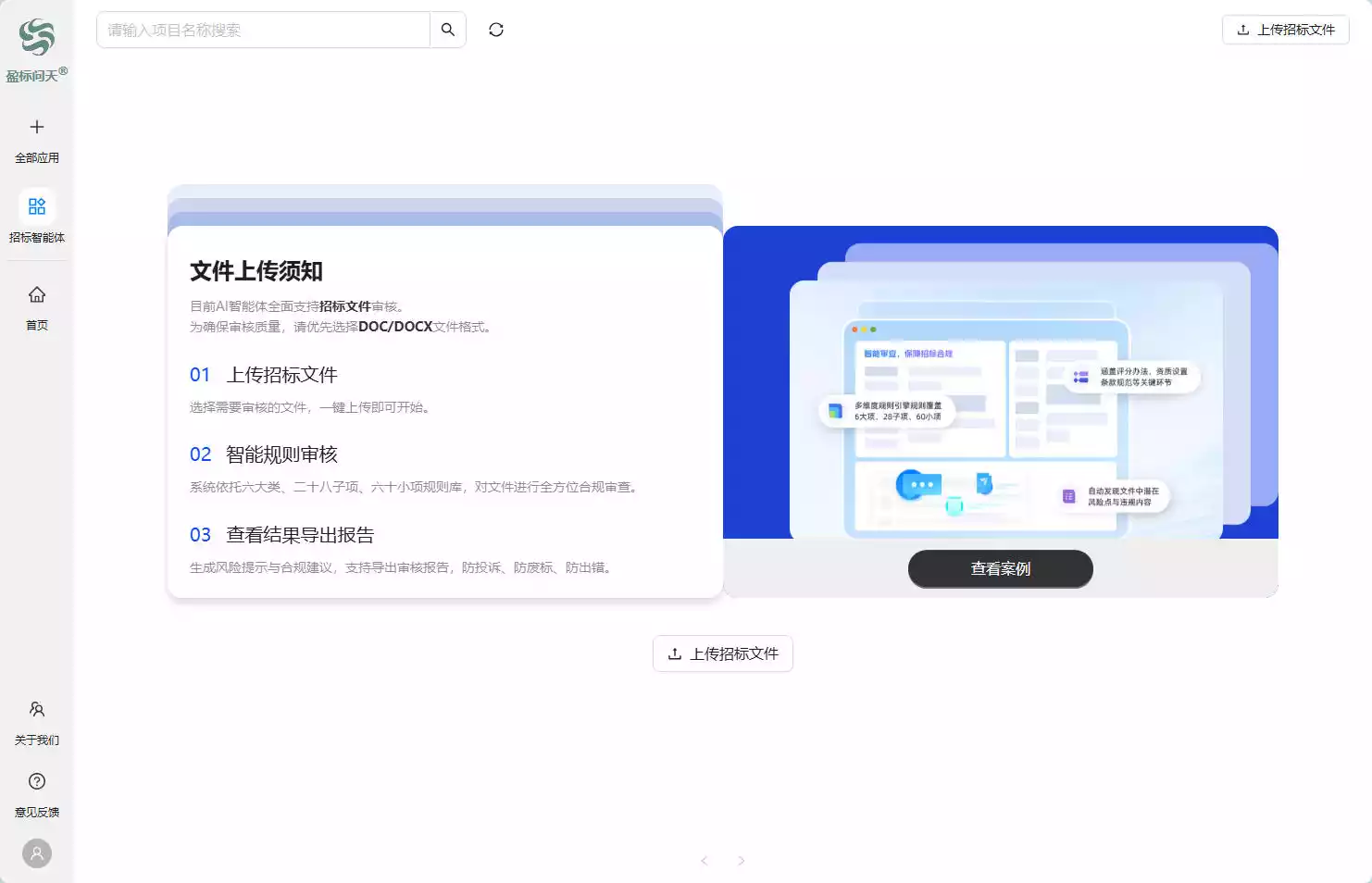Click the text about 六大类、二十八子项 rule library
The image size is (1372, 883).
pos(416,487)
